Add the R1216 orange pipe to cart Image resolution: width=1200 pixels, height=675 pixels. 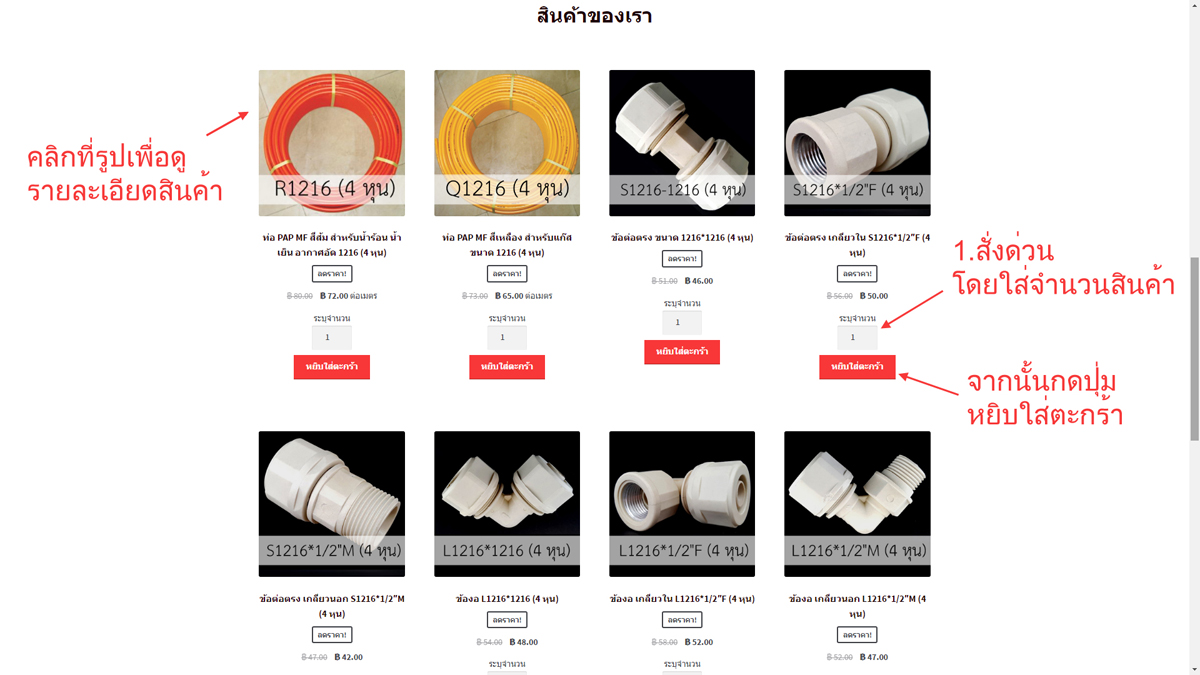pyautogui.click(x=332, y=367)
